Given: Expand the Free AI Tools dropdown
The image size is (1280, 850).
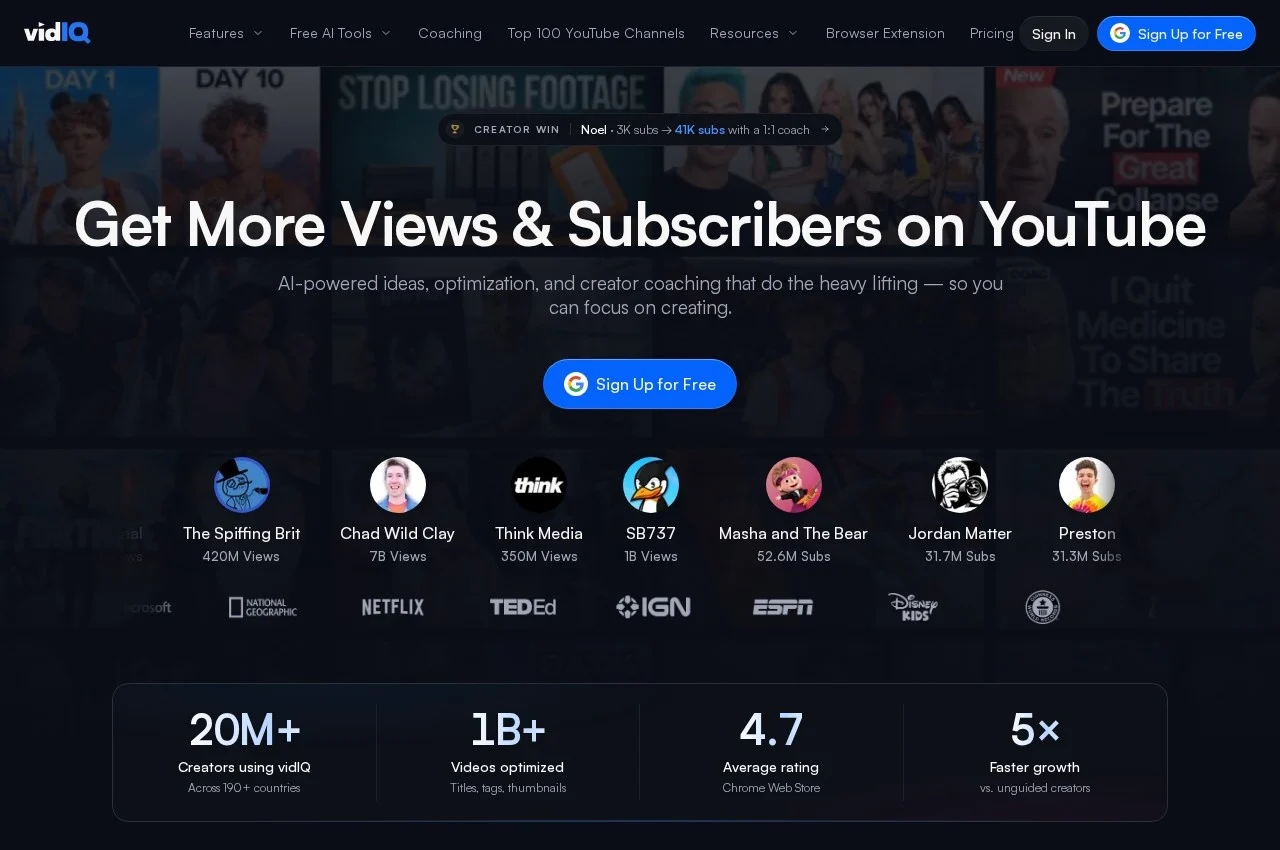Looking at the screenshot, I should point(341,33).
